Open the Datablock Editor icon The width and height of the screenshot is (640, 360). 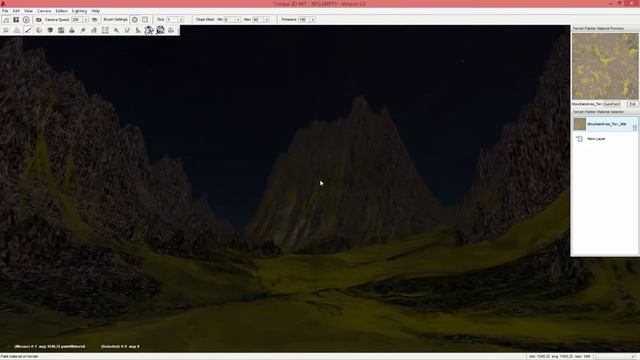pyautogui.click(x=61, y=30)
